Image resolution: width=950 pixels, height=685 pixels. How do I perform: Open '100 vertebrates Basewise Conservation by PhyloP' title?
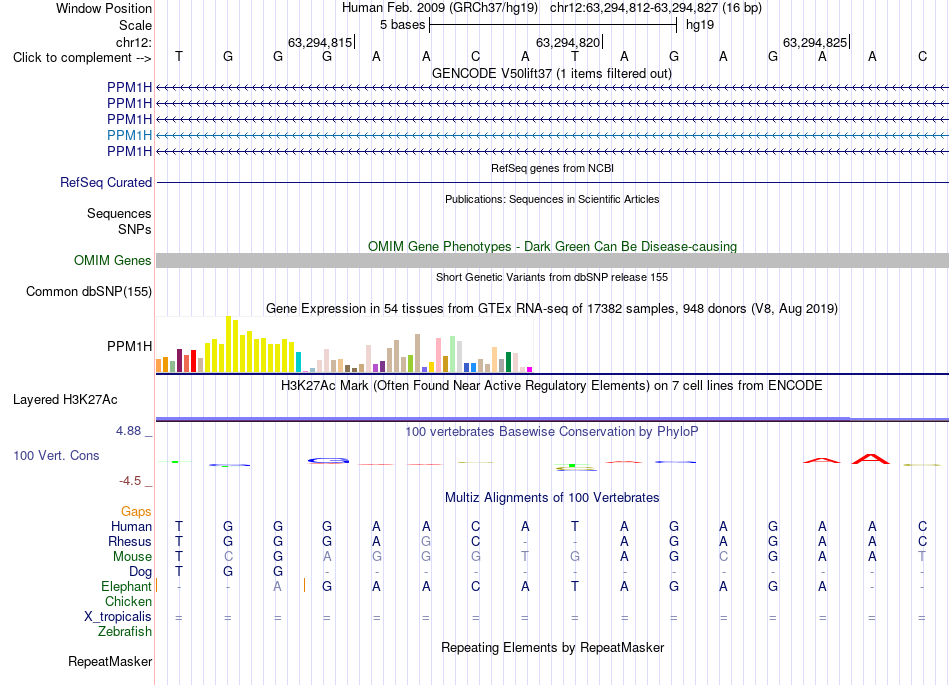[552, 432]
